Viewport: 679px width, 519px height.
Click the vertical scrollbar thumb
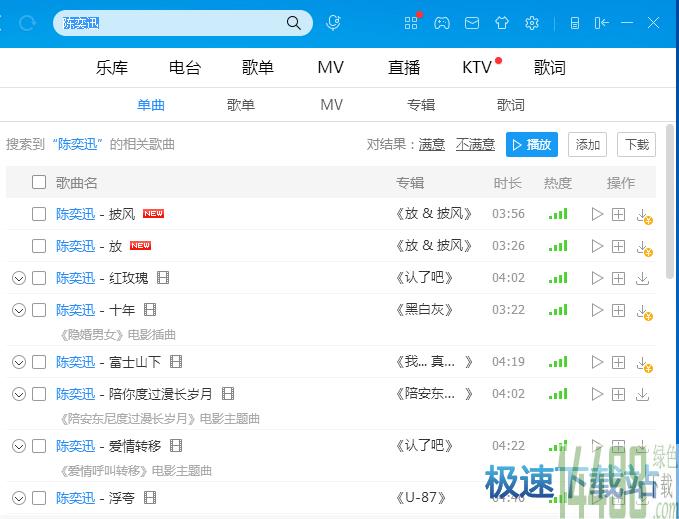[670, 201]
